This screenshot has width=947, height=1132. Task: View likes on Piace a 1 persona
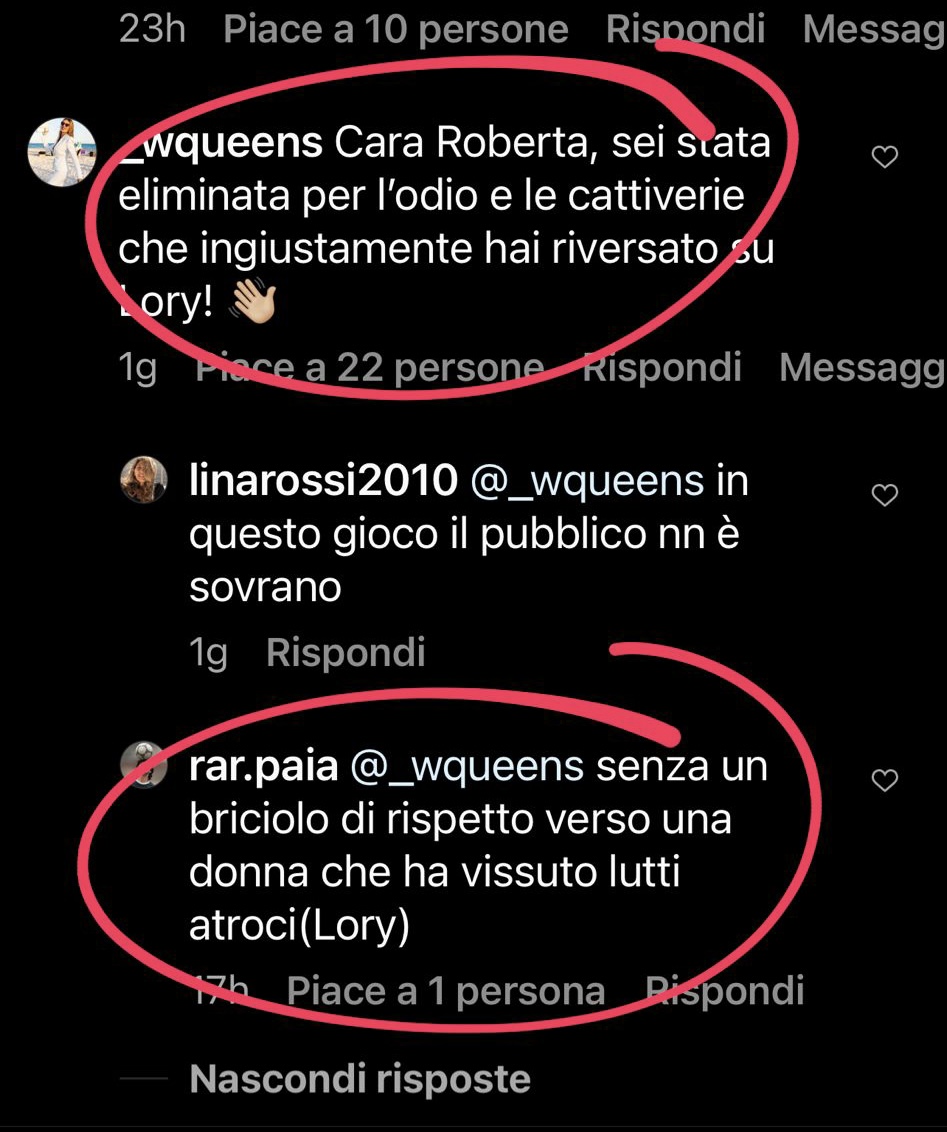[x=445, y=990]
